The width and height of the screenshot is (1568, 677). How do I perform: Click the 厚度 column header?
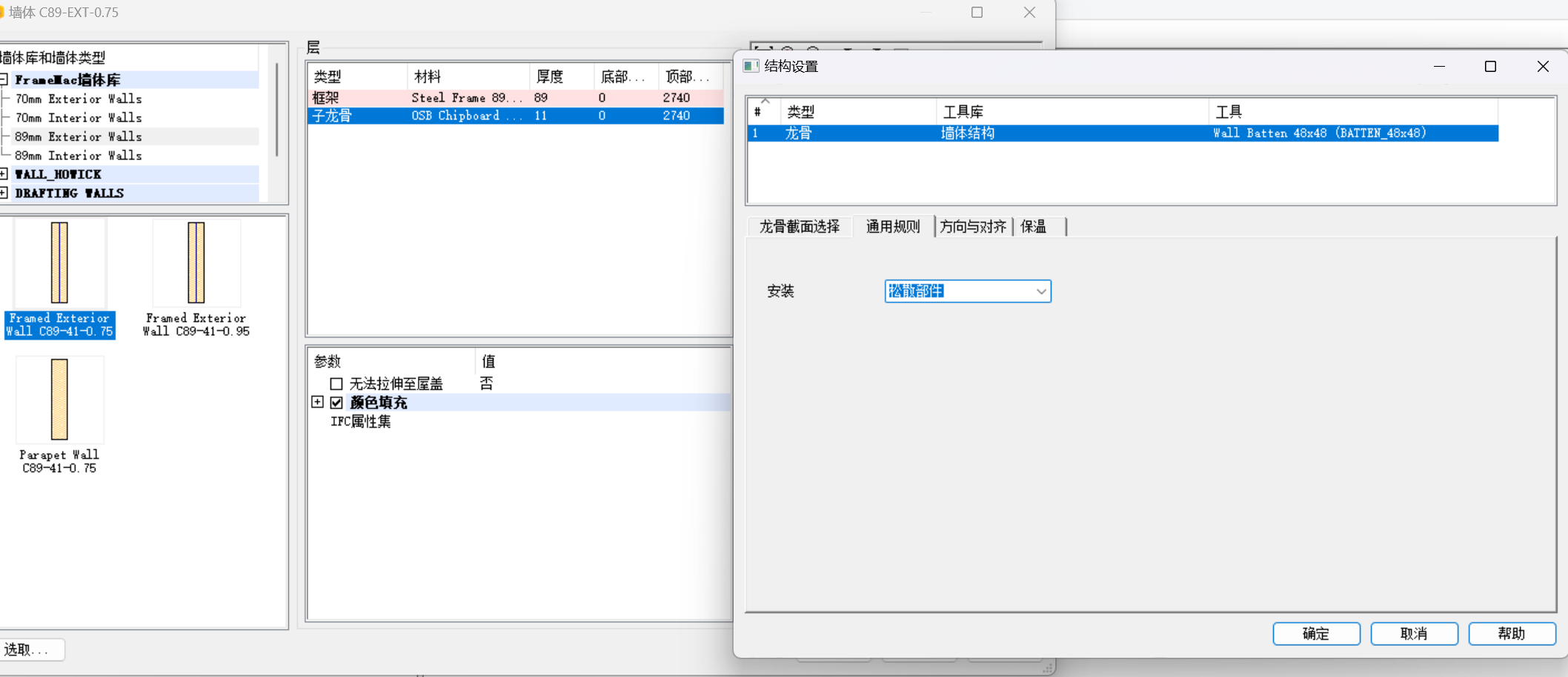(562, 76)
